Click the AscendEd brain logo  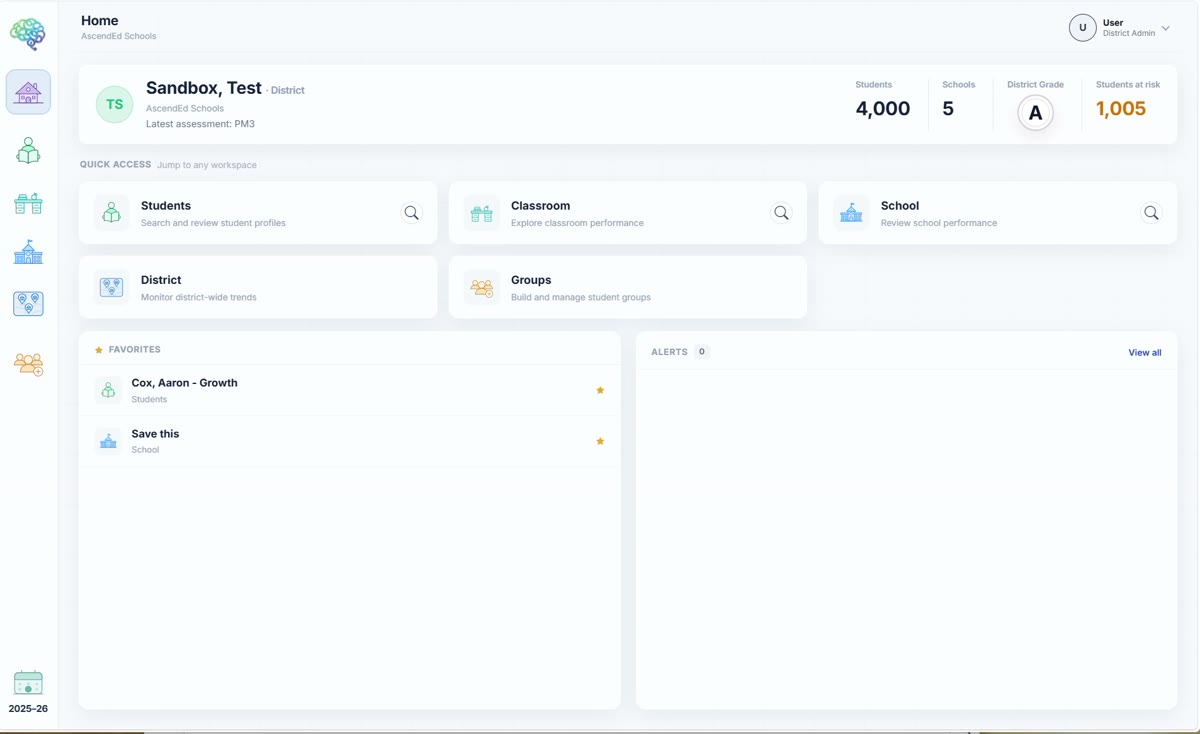[x=28, y=34]
